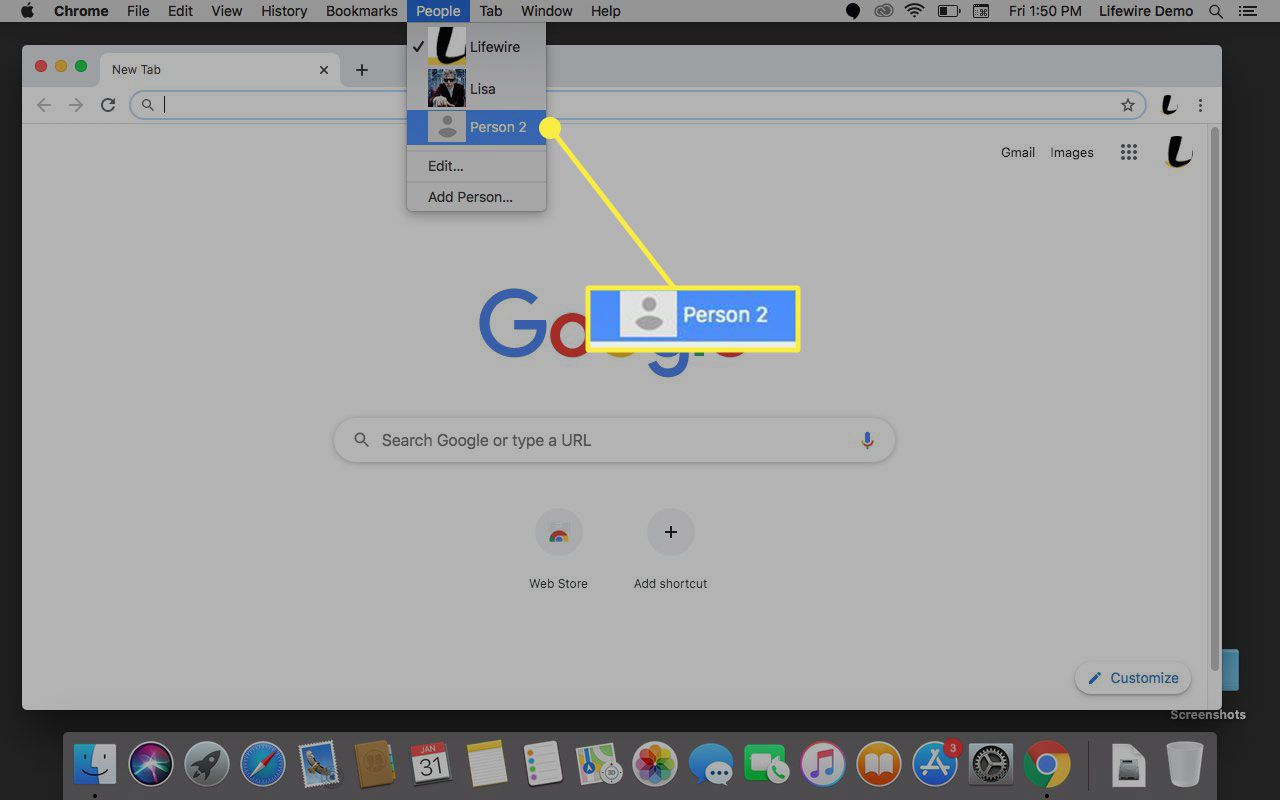Open App Store from the Dock
Screen dimensions: 1280x800
(935, 766)
